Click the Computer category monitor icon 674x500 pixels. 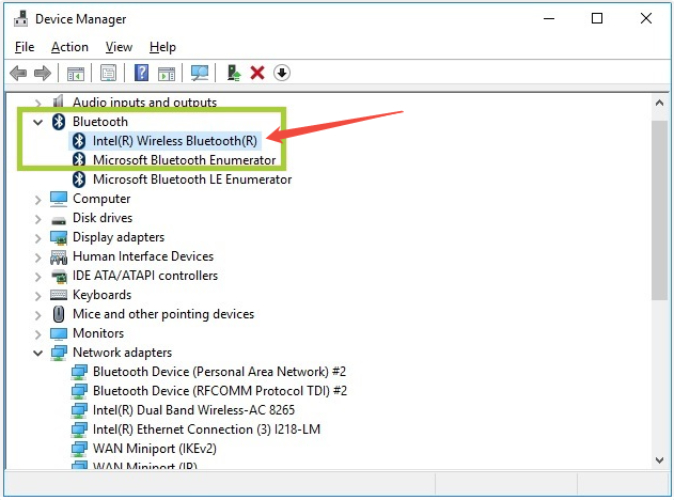[x=58, y=199]
